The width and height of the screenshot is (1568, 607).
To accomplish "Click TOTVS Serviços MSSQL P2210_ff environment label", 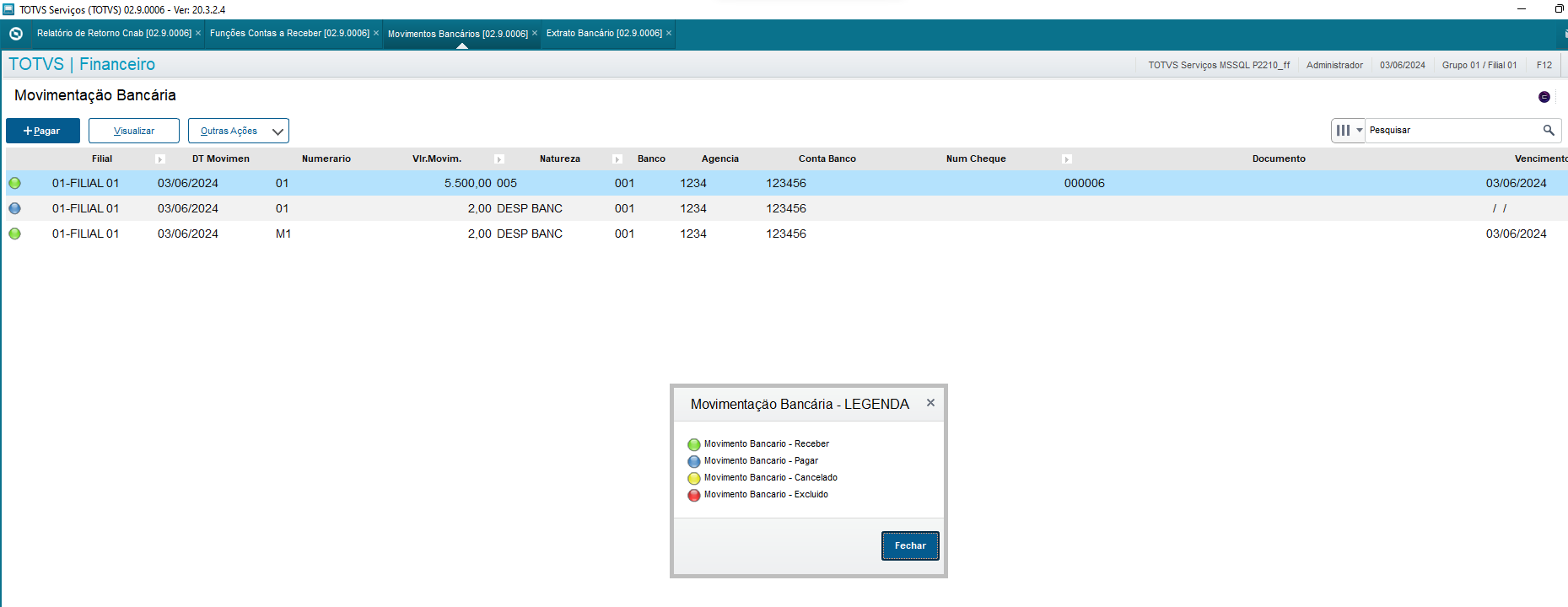I will 1219,65.
